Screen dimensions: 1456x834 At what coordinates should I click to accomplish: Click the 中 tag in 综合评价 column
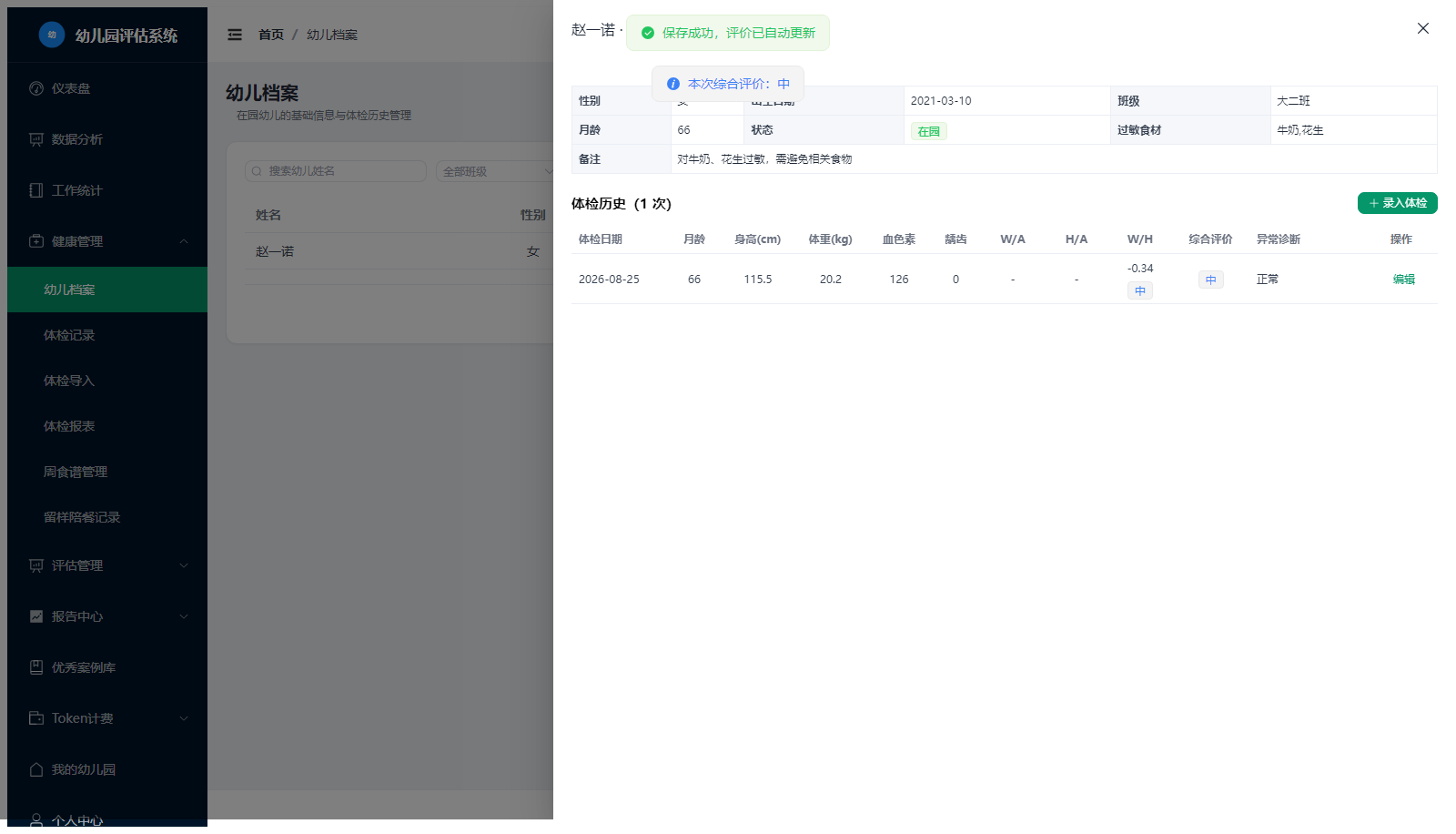pyautogui.click(x=1211, y=280)
